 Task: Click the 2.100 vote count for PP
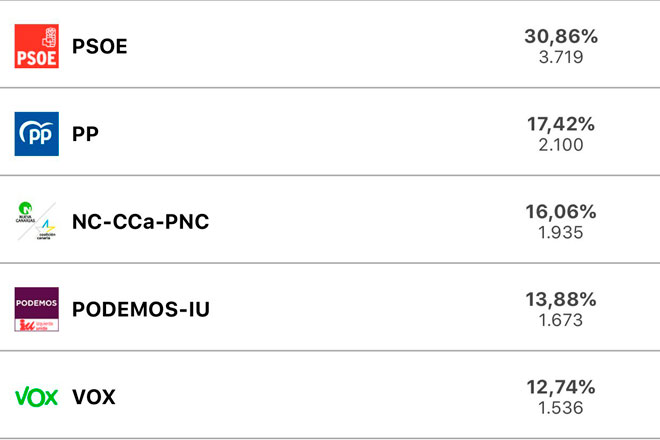(x=560, y=145)
